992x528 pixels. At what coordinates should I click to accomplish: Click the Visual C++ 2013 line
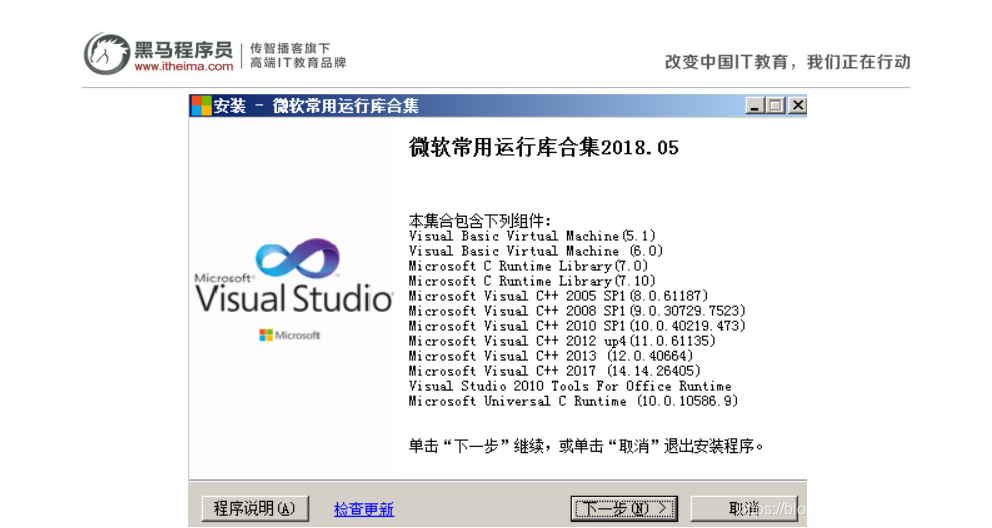tap(551, 356)
